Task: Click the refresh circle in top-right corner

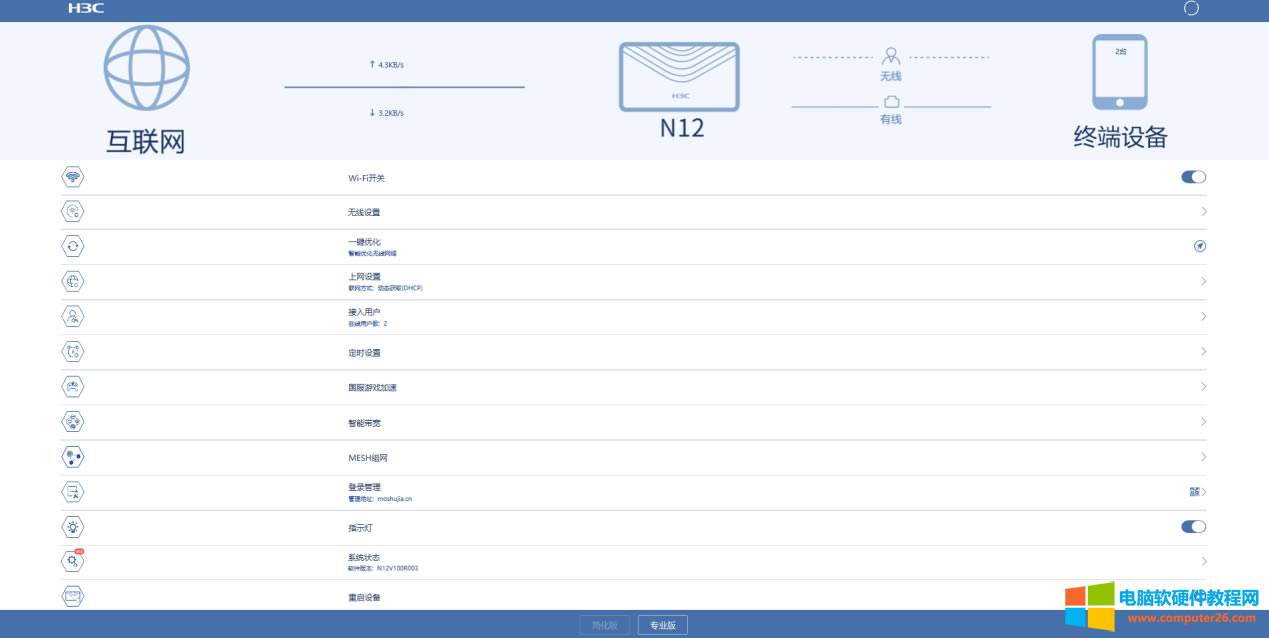Action: (x=1190, y=9)
